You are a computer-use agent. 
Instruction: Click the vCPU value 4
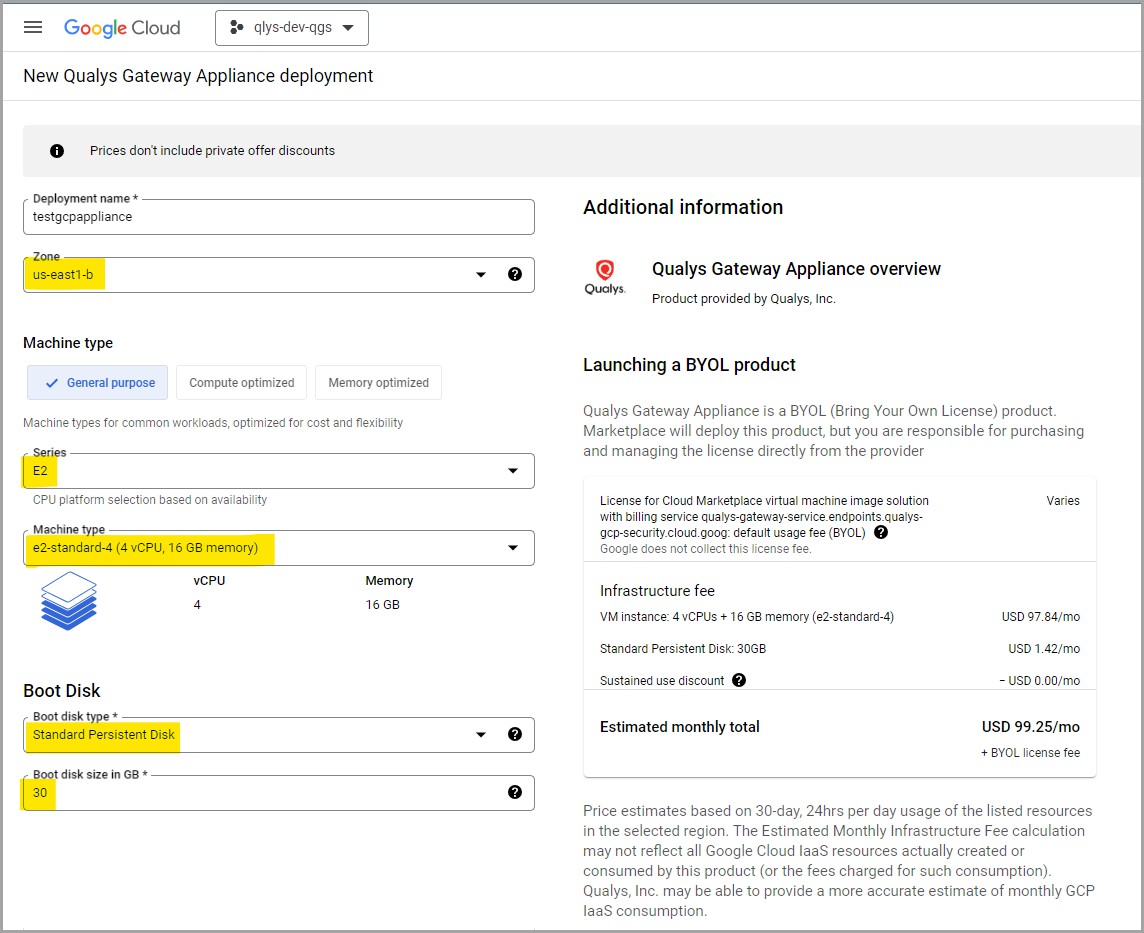[197, 605]
